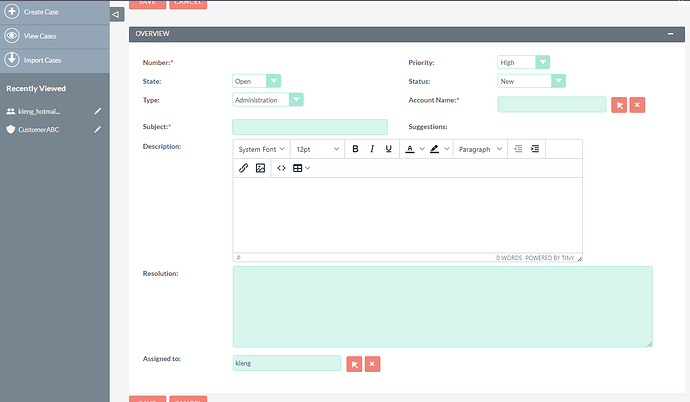690x402 pixels.
Task: Click the Import Cases download icon
Action: 12,59
